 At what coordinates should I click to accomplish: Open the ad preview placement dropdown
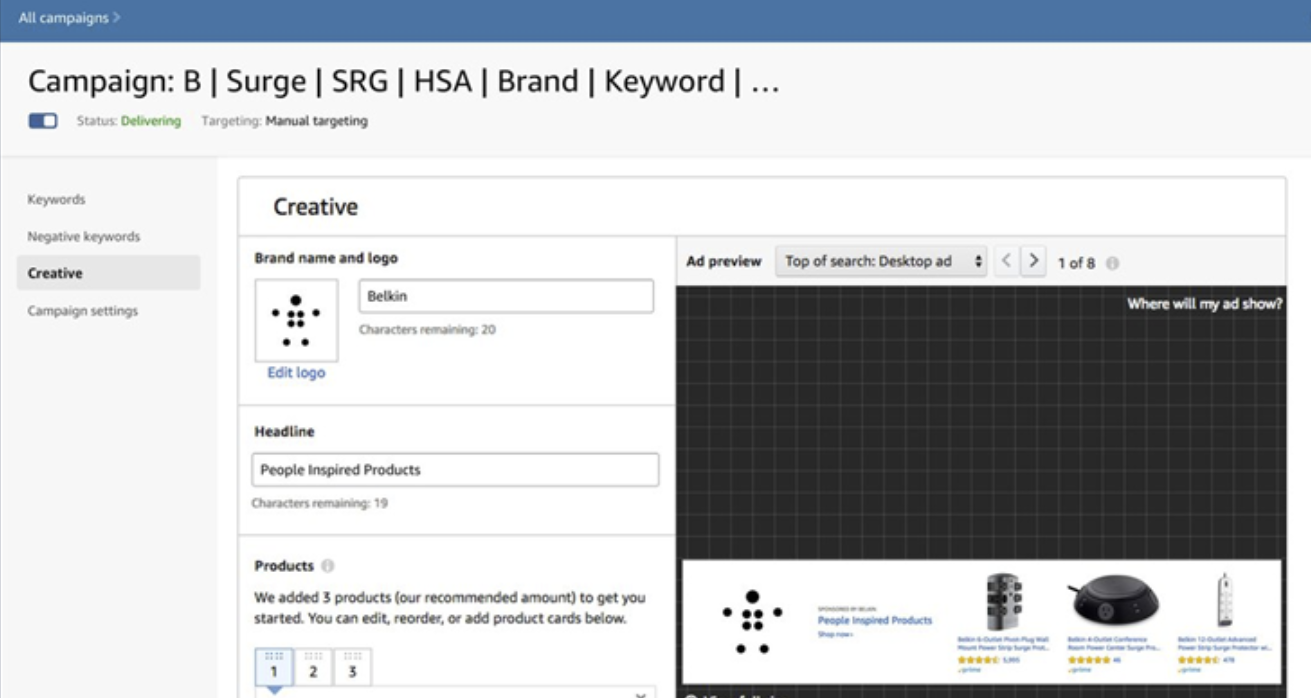(x=880, y=261)
